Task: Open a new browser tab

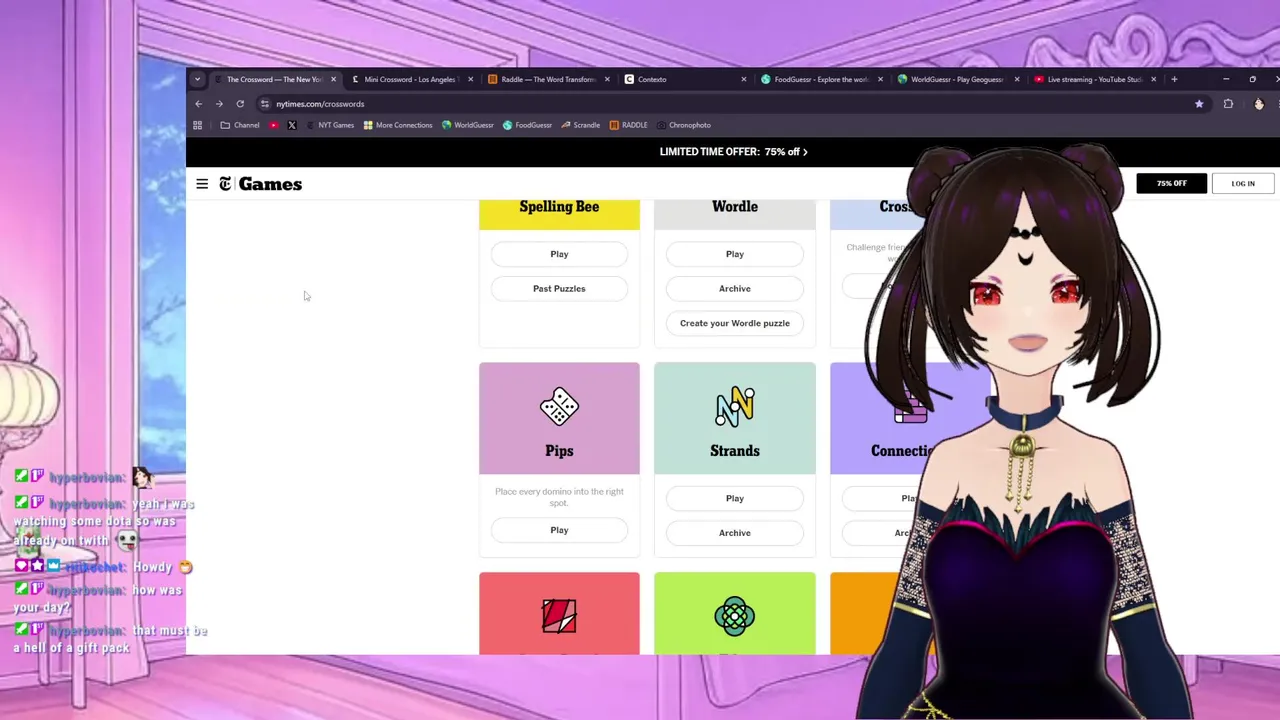Action: click(1174, 79)
